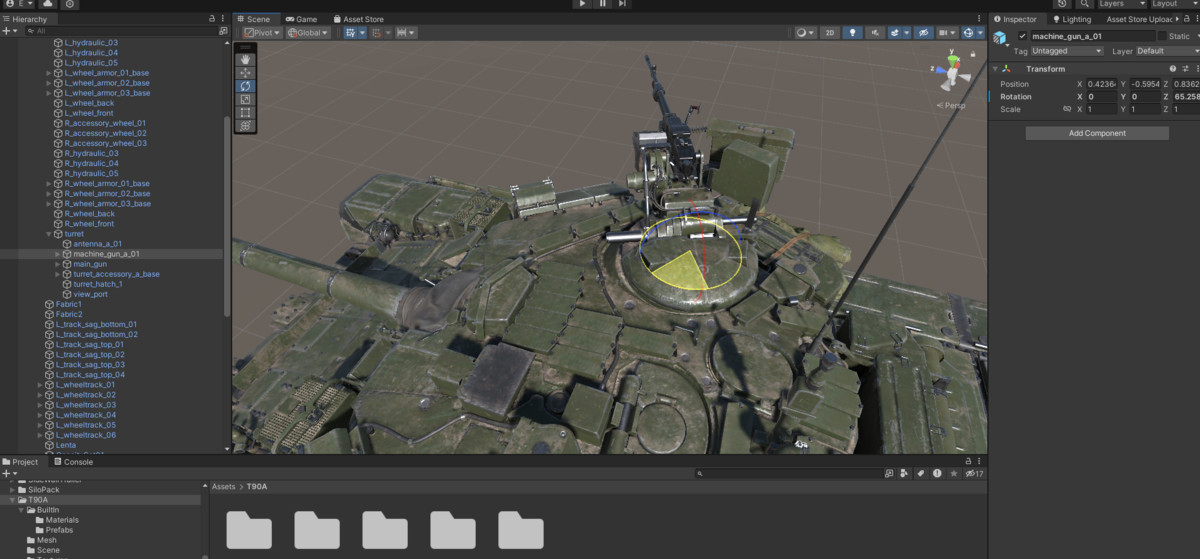
Task: Open the Pivot handle position dropdown
Action: point(261,33)
